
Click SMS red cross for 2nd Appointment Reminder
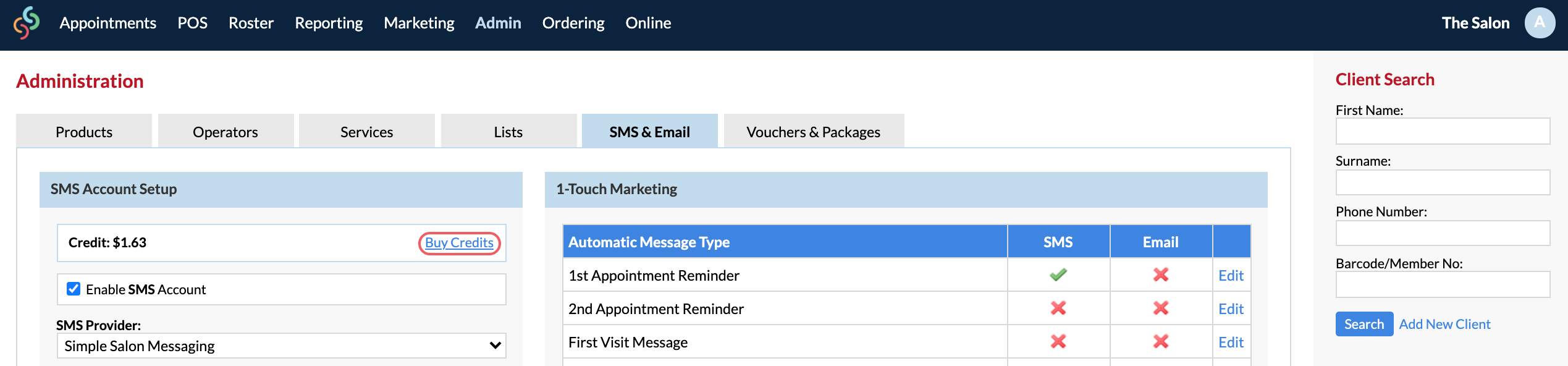[1058, 308]
